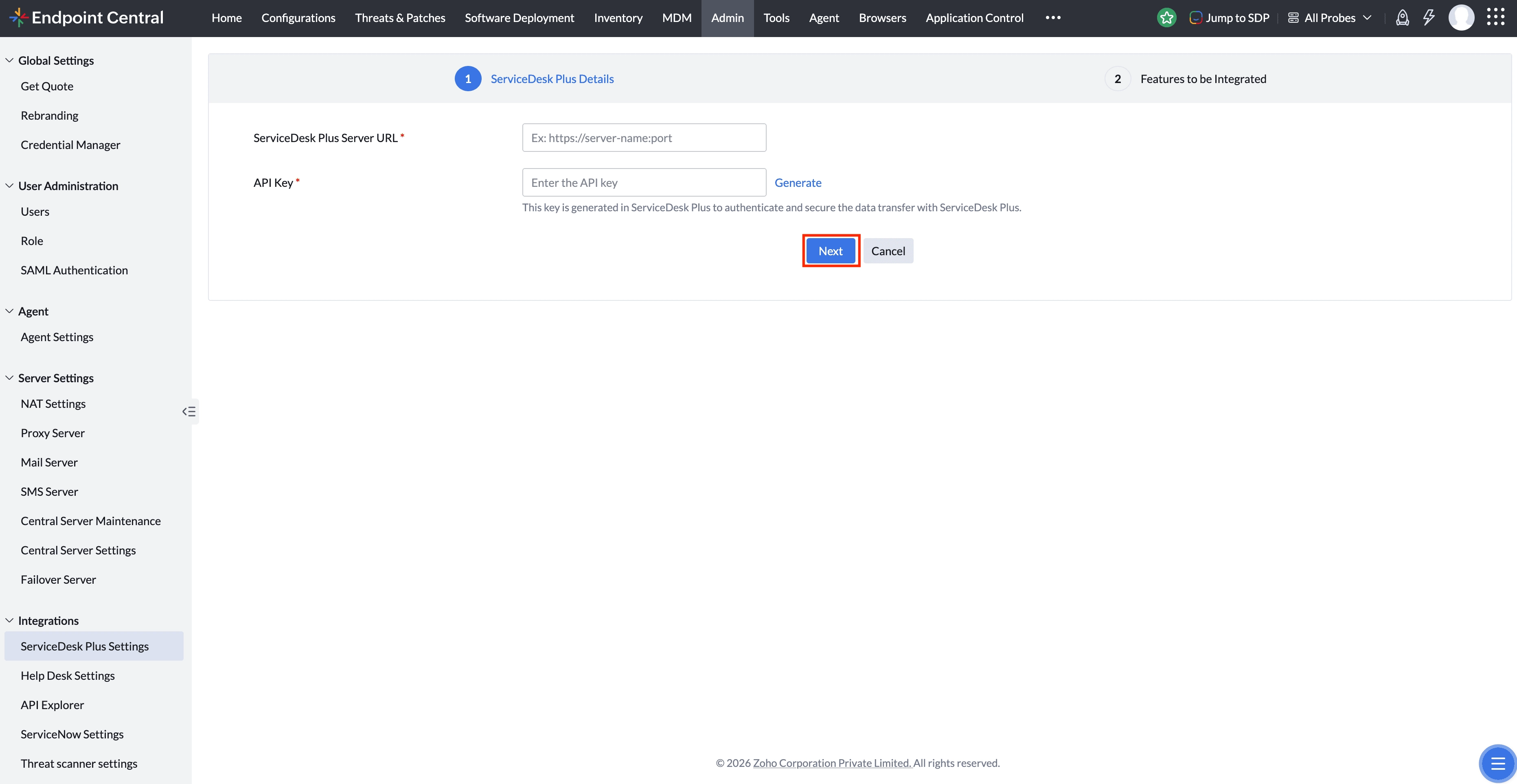This screenshot has width=1517, height=784.
Task: Open the green star favorites icon
Action: 1166,18
